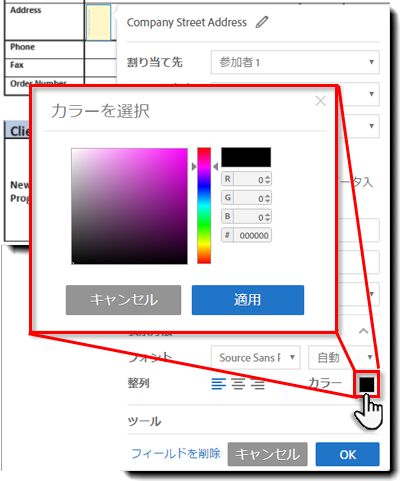Viewport: 400px width, 481px height.
Task: Collapse the appearance section chevron
Action: point(363,331)
